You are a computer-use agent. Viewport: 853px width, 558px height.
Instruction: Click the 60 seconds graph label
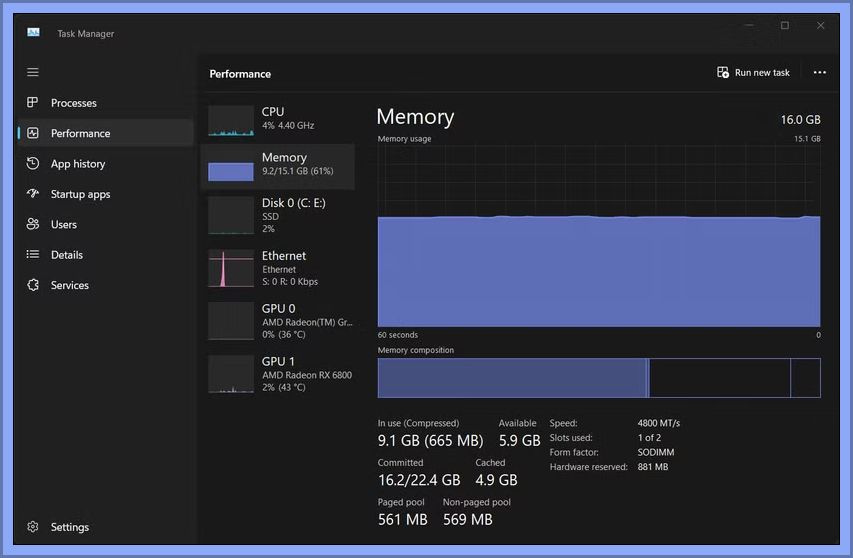[398, 335]
